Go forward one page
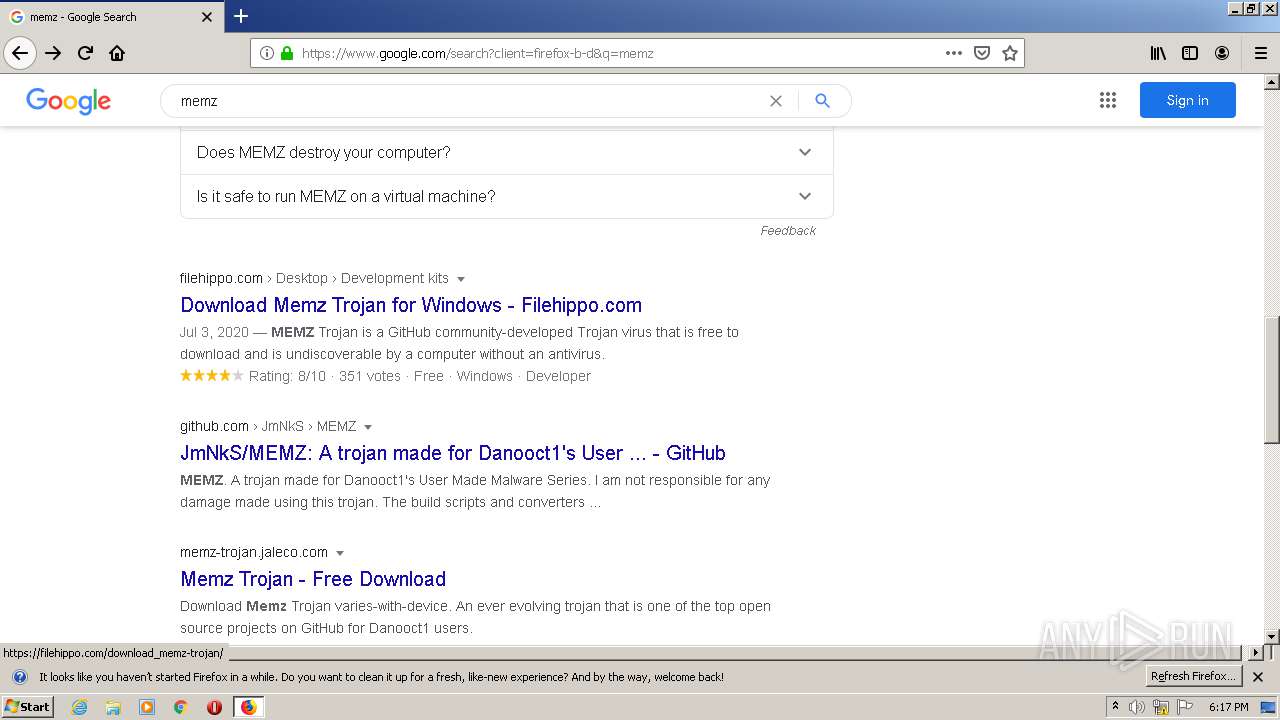Image resolution: width=1280 pixels, height=720 pixels. click(x=53, y=53)
